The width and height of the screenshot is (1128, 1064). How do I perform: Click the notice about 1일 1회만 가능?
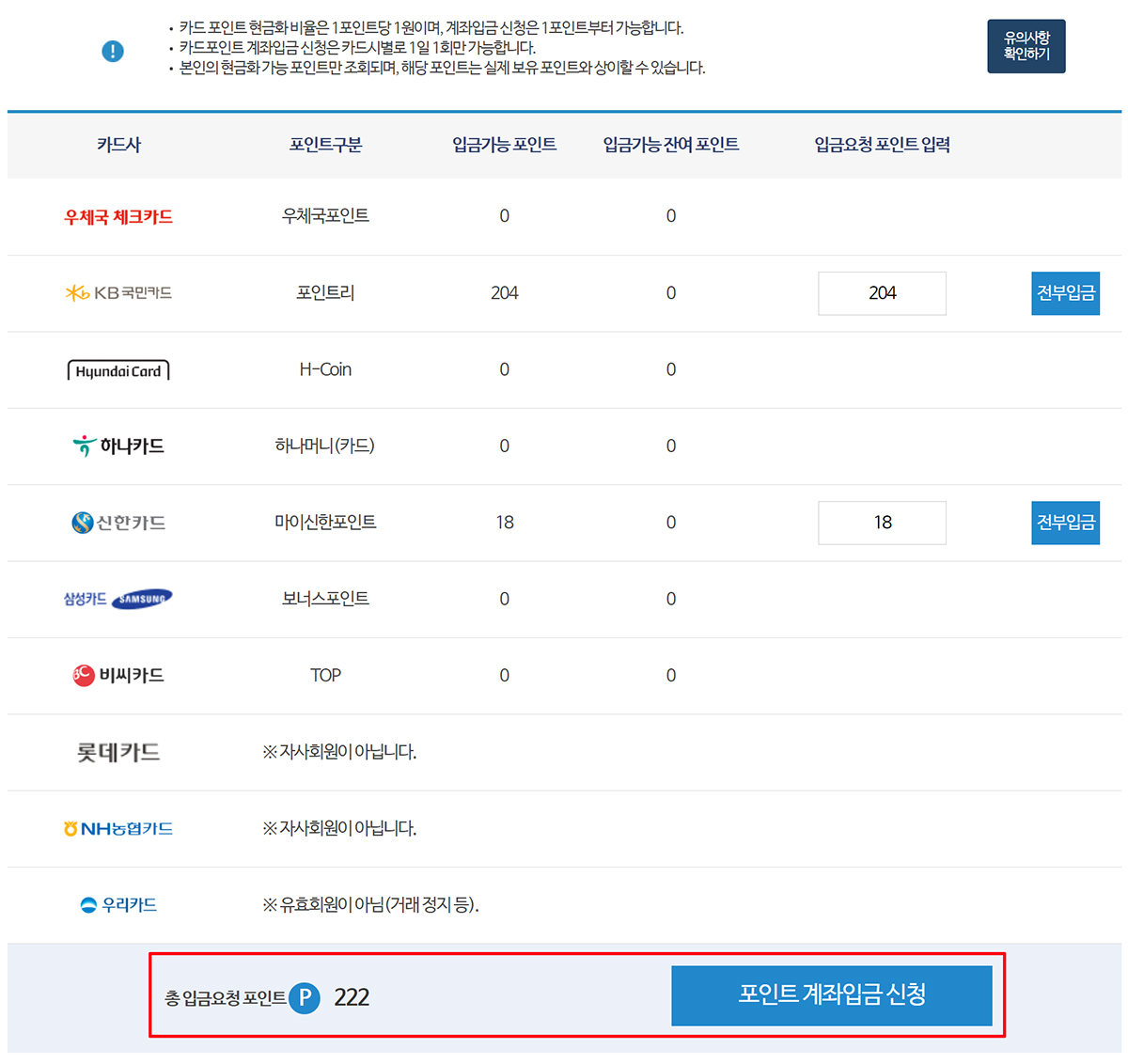coord(357,48)
